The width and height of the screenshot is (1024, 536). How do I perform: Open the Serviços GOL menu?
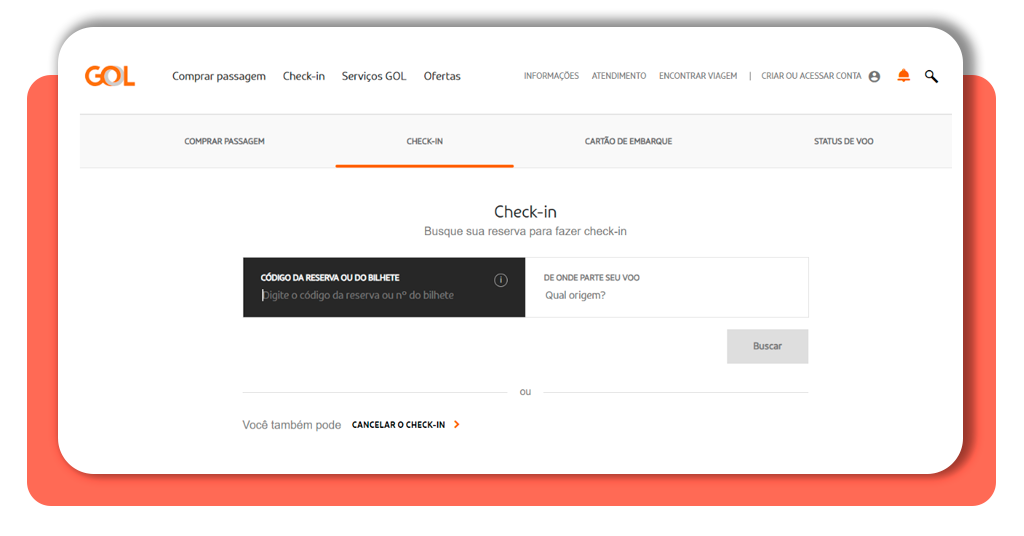tap(374, 76)
